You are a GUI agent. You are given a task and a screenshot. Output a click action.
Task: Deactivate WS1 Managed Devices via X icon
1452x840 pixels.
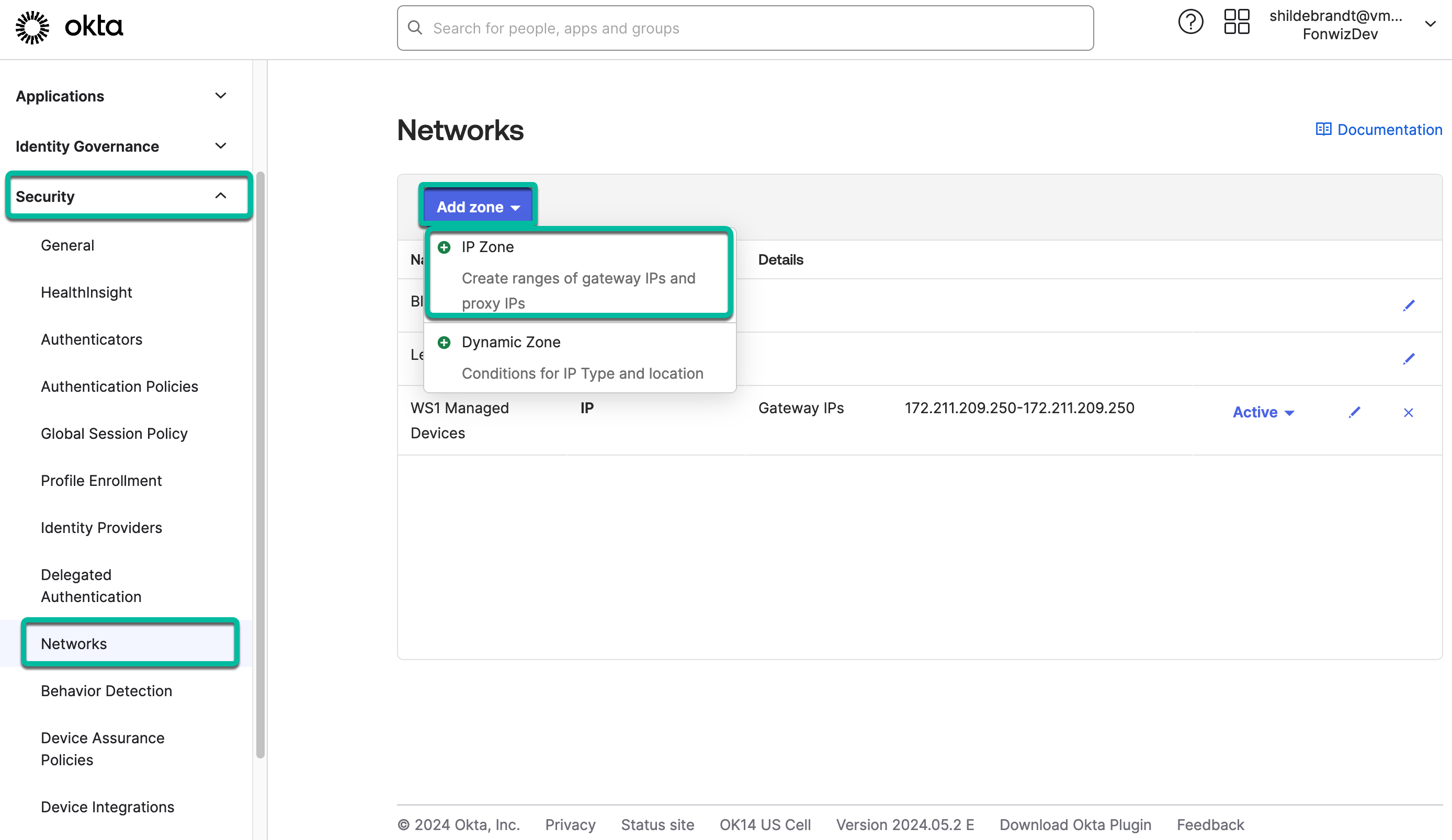(1408, 412)
